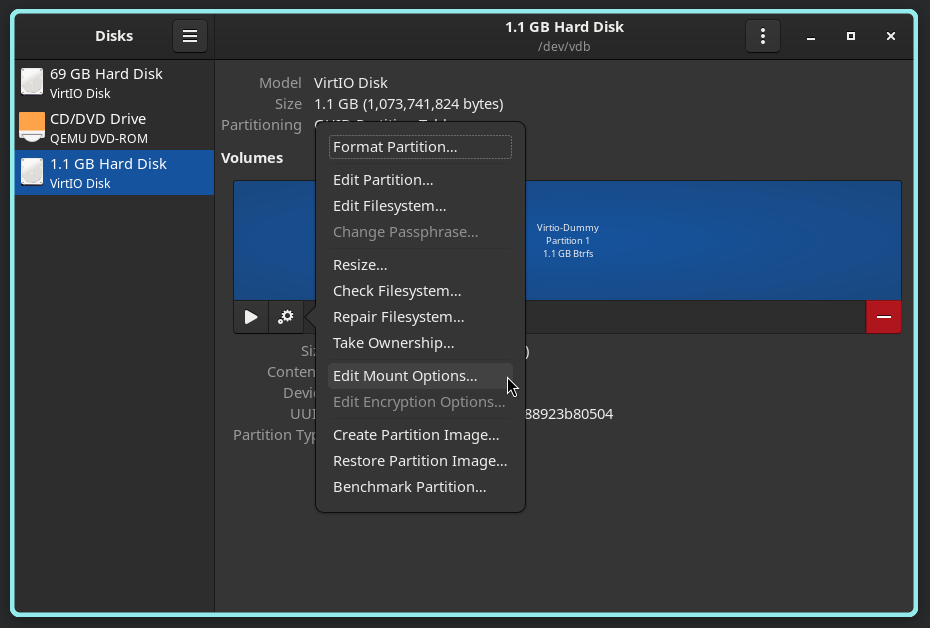Open additional partition options via gear icon
930x628 pixels.
(x=286, y=316)
